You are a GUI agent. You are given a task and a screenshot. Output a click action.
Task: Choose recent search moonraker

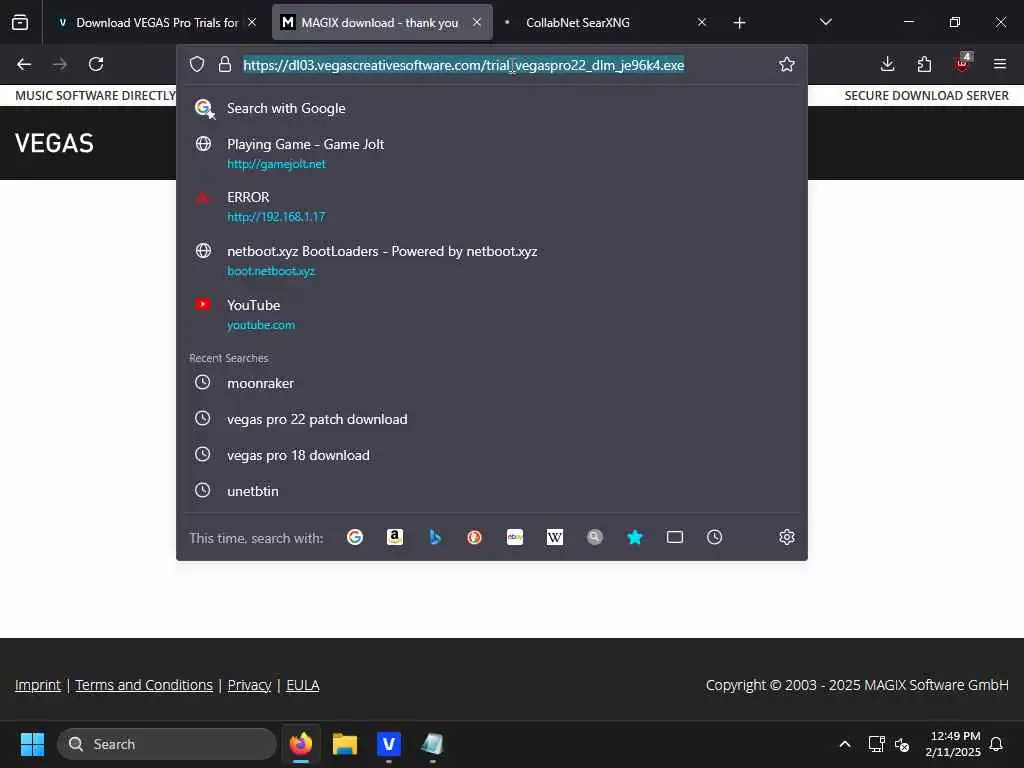tap(491, 383)
